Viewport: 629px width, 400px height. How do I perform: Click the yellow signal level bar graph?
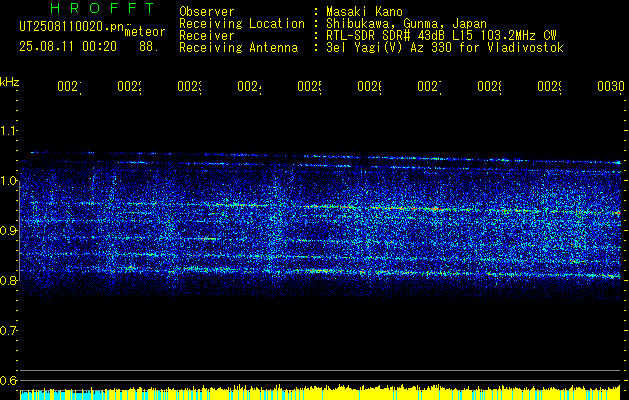click(320, 392)
